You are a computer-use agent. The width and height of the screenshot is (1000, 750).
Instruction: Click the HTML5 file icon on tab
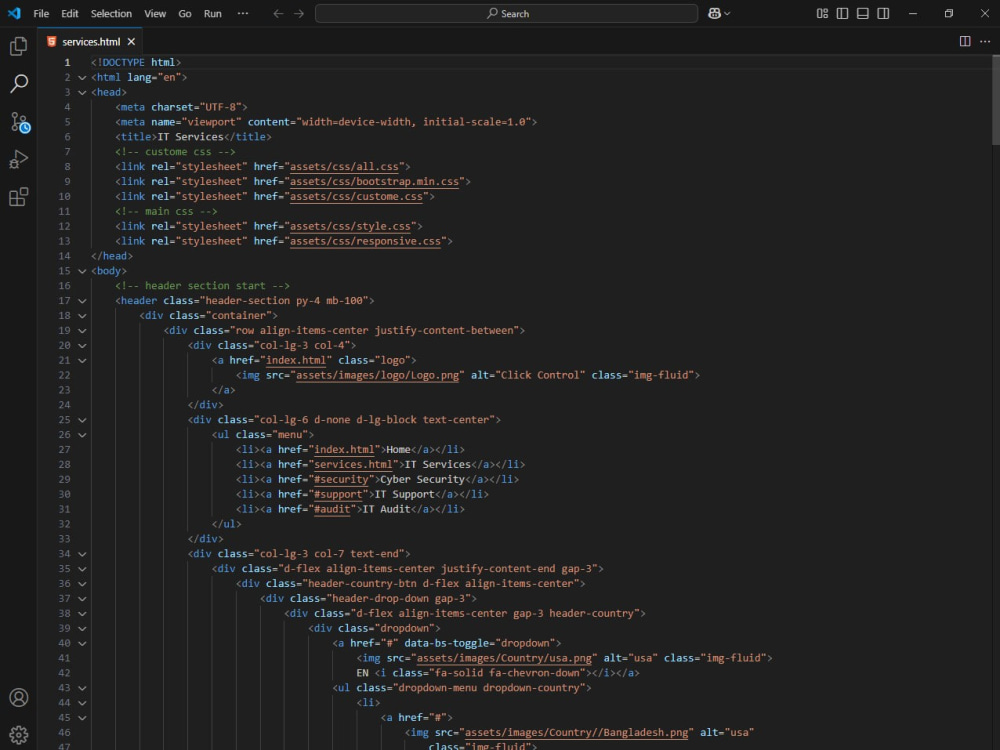52,41
